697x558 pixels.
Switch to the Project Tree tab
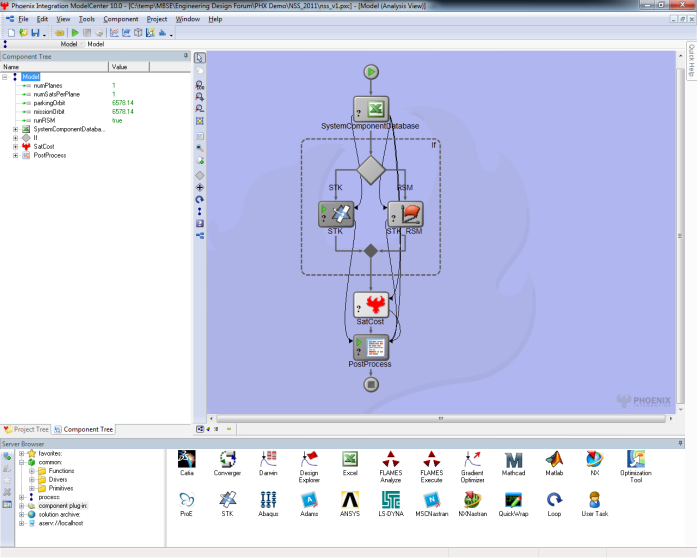(x=26, y=430)
